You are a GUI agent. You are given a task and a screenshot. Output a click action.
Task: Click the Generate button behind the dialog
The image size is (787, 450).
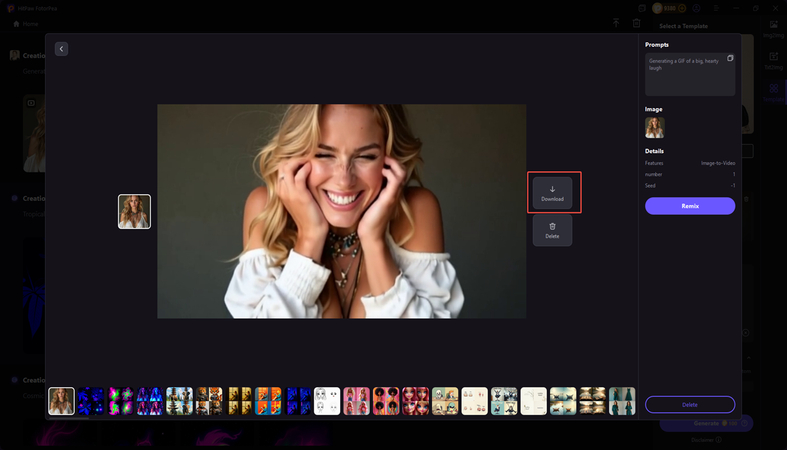click(x=706, y=423)
